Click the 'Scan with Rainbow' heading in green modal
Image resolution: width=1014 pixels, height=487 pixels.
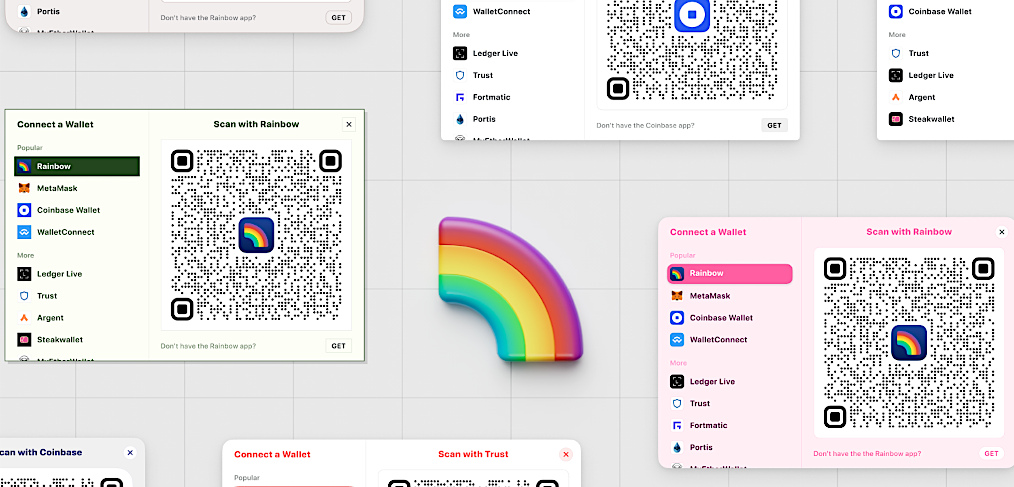(256, 124)
